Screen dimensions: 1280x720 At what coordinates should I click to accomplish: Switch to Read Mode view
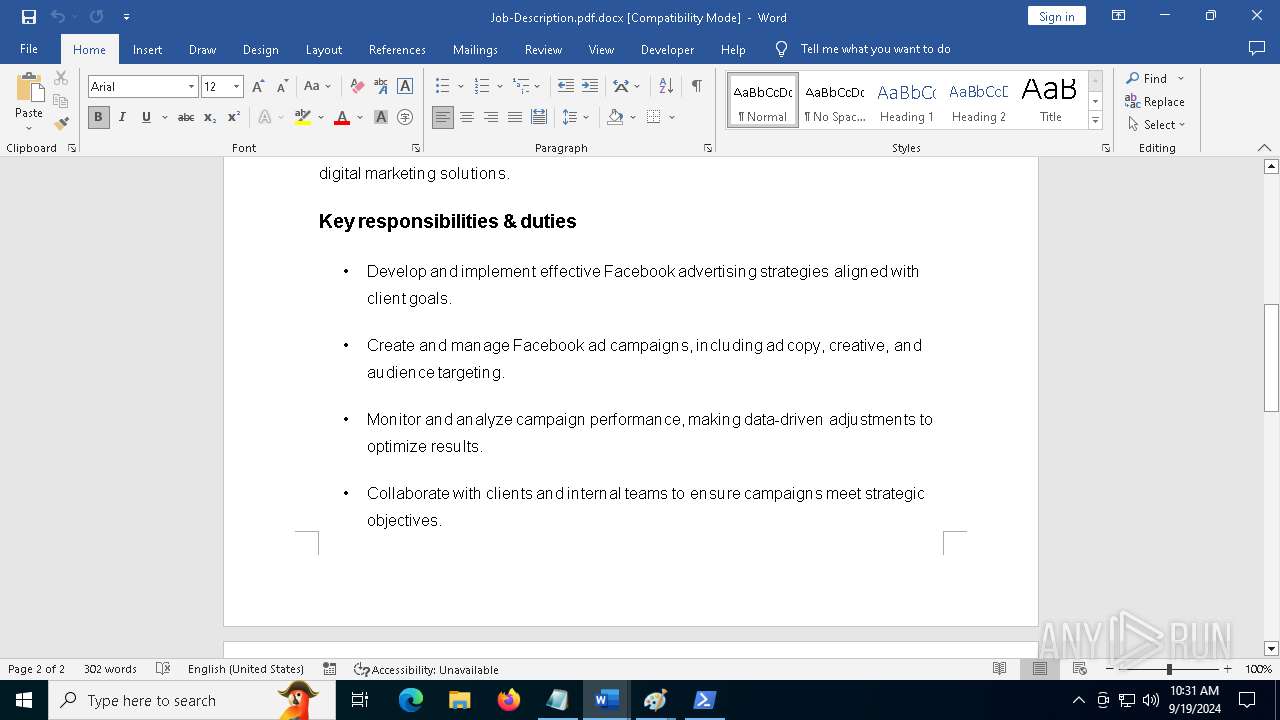tap(999, 669)
